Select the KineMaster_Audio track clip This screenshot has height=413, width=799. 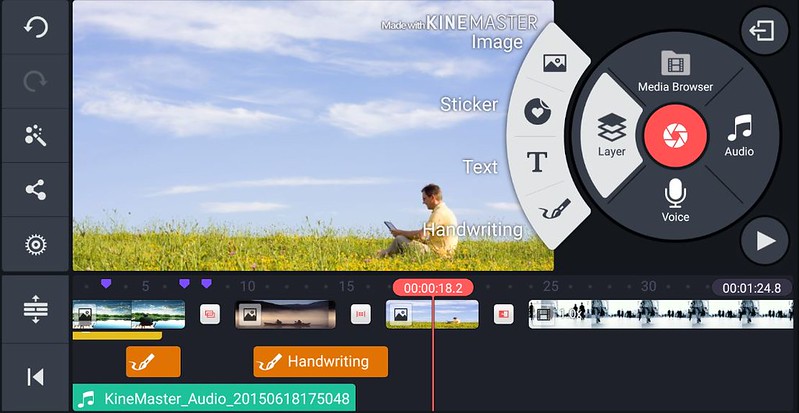click(214, 399)
